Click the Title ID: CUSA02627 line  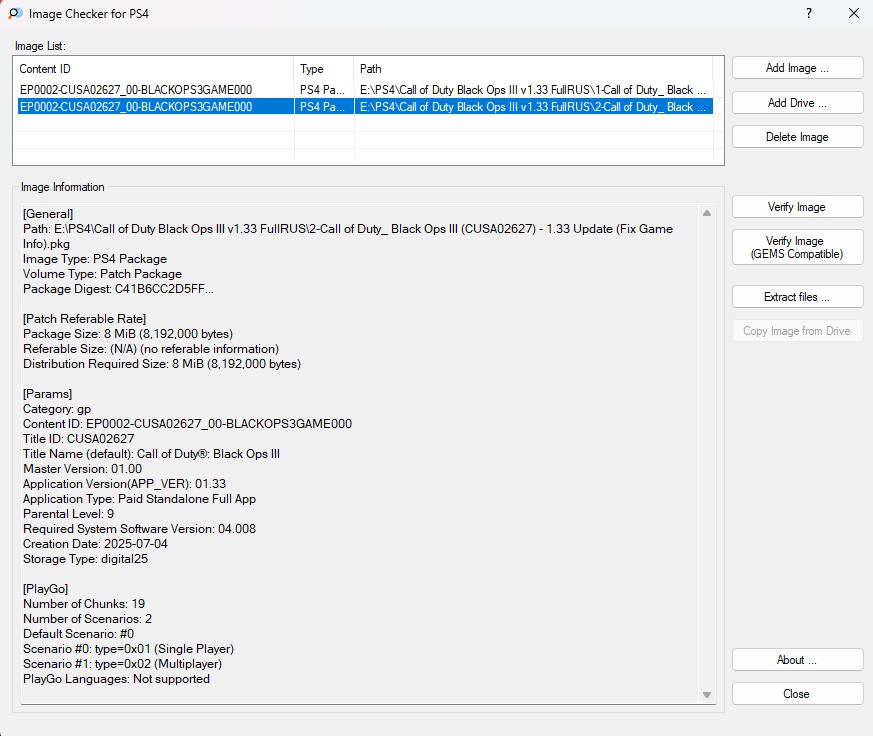(79, 439)
